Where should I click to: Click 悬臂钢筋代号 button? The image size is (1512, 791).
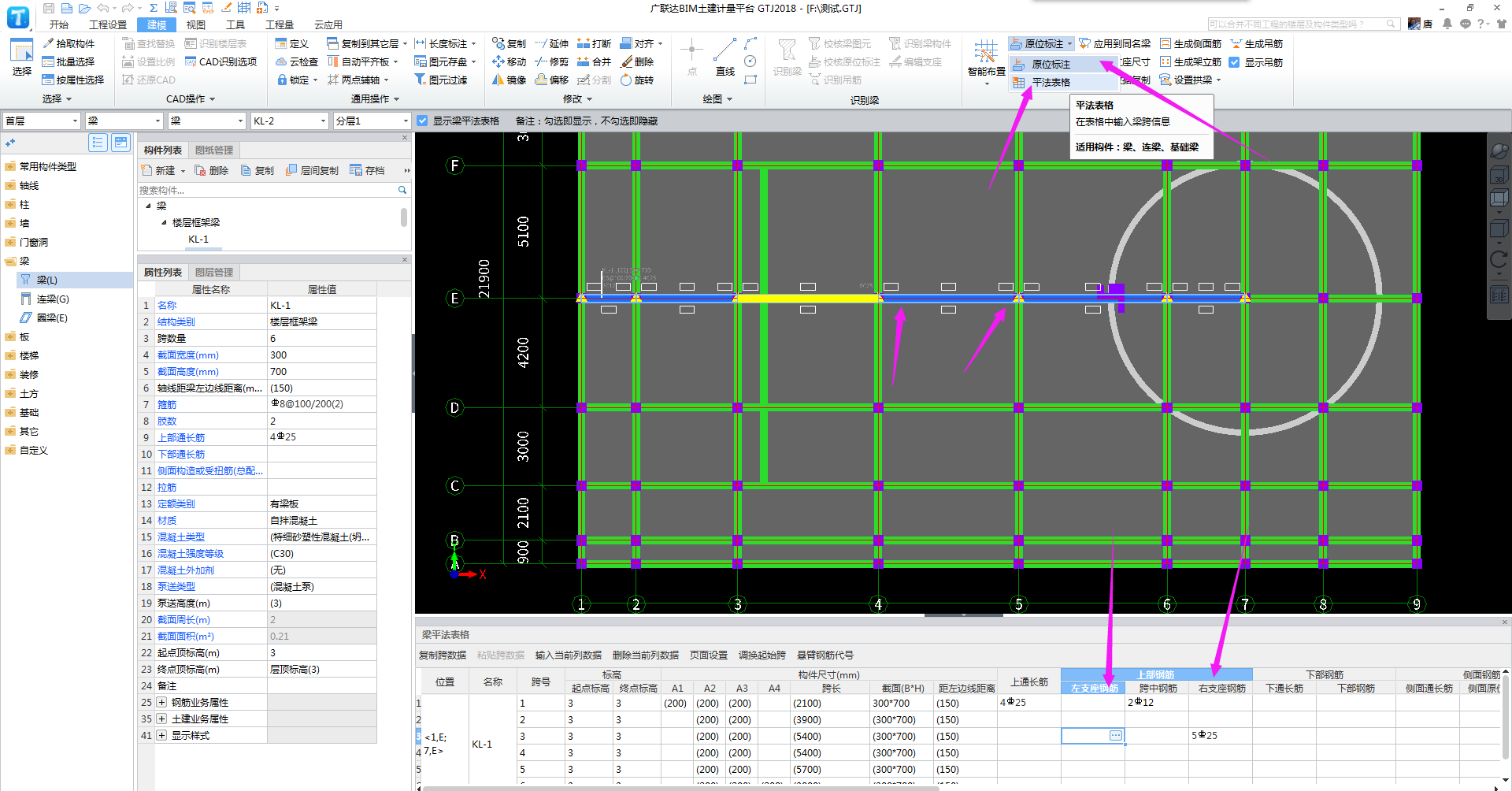point(825,655)
